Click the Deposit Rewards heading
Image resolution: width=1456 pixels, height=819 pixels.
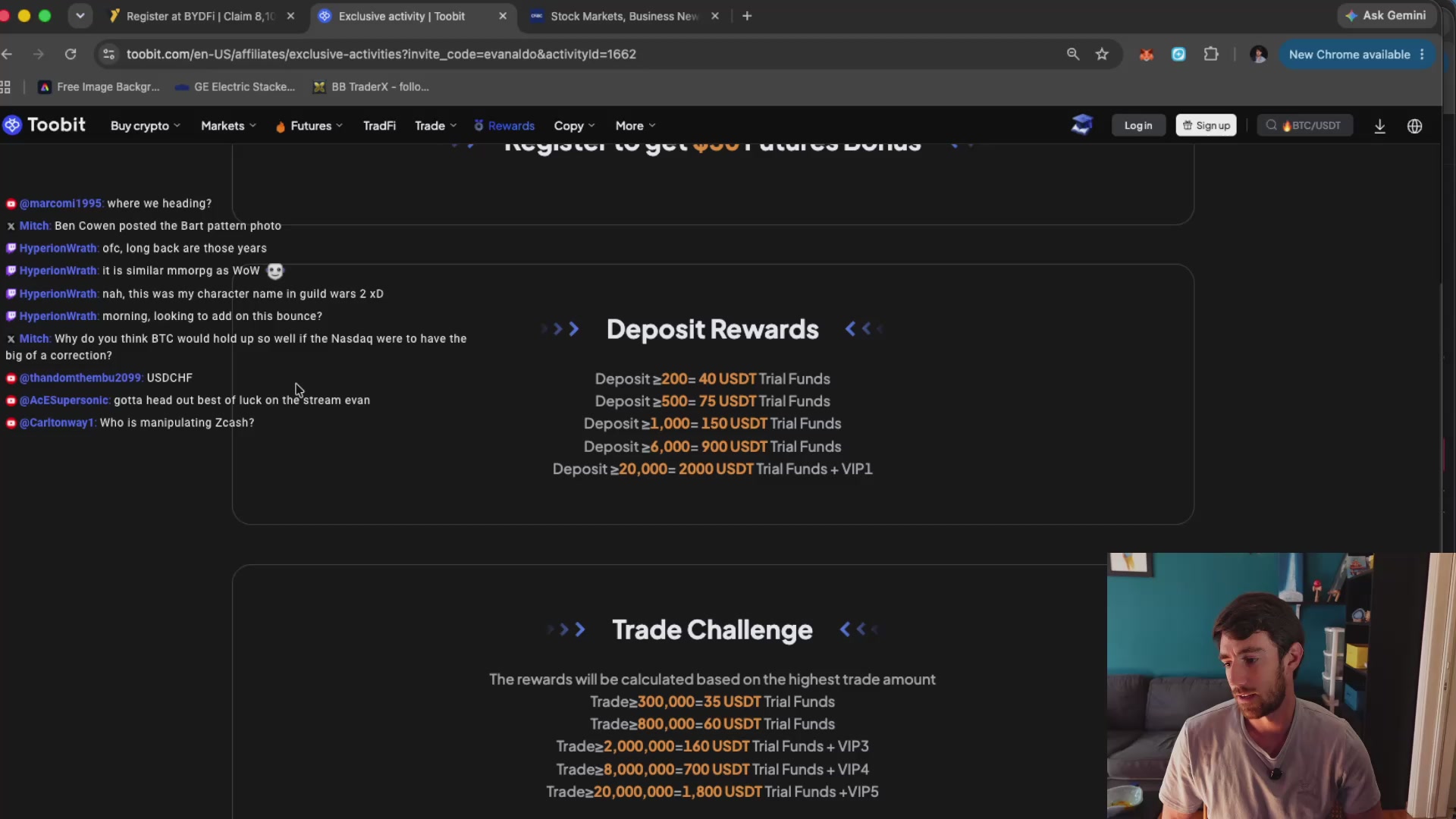coord(712,329)
